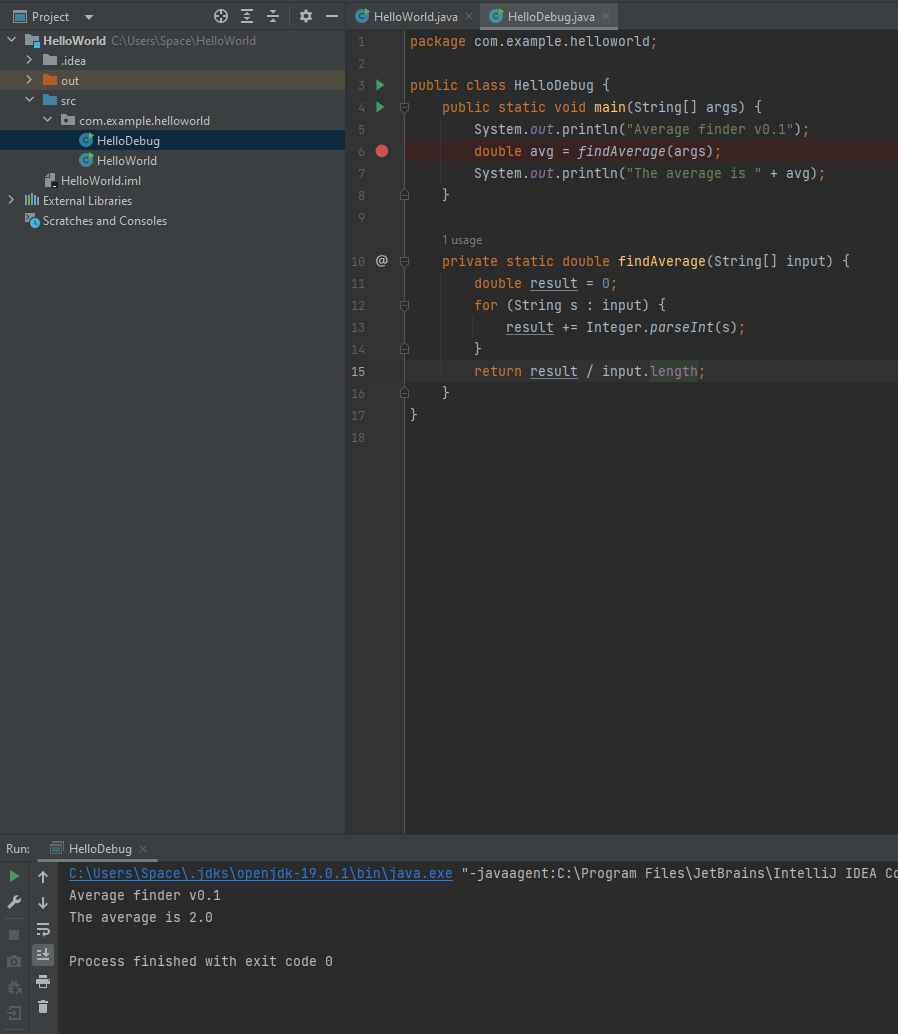Clear the console output with trash icon
This screenshot has height=1034, width=898.
pyautogui.click(x=42, y=1007)
